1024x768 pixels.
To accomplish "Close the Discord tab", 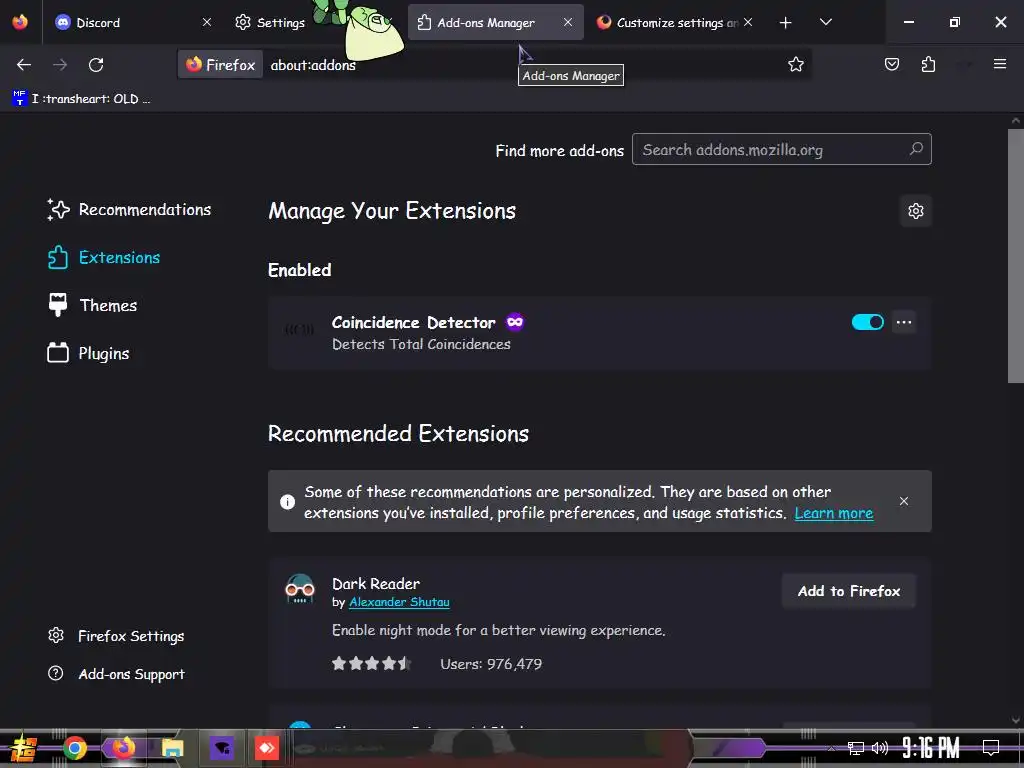I will pos(206,22).
